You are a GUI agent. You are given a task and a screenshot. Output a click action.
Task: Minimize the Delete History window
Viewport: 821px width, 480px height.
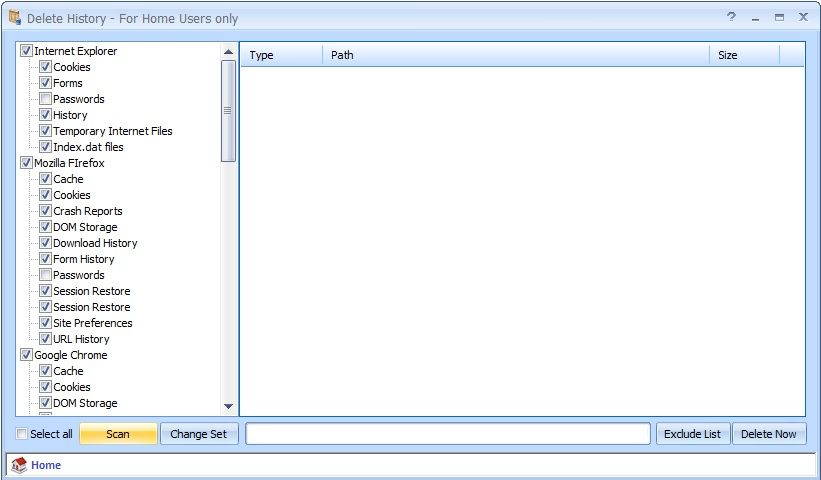[755, 18]
